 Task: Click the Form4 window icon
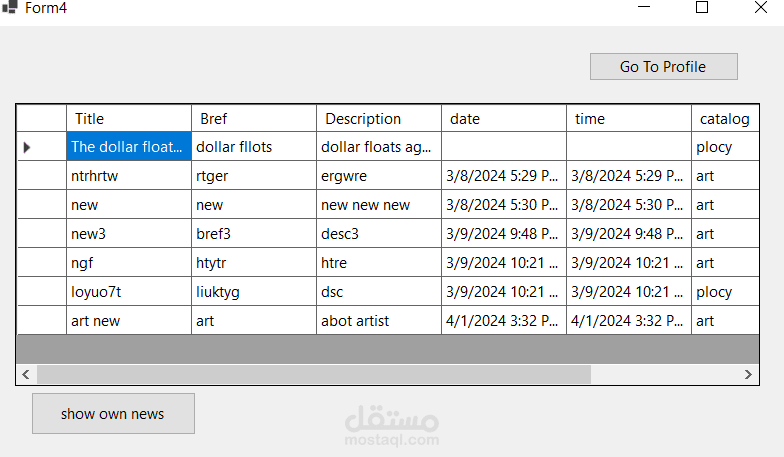click(x=10, y=8)
